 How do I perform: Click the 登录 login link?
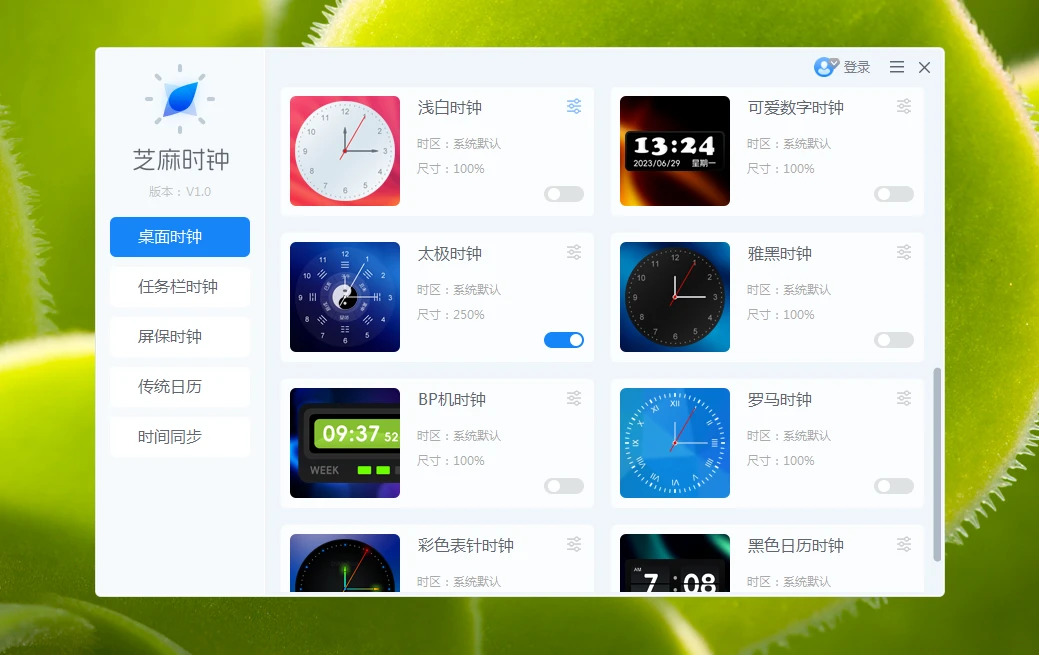pyautogui.click(x=857, y=67)
